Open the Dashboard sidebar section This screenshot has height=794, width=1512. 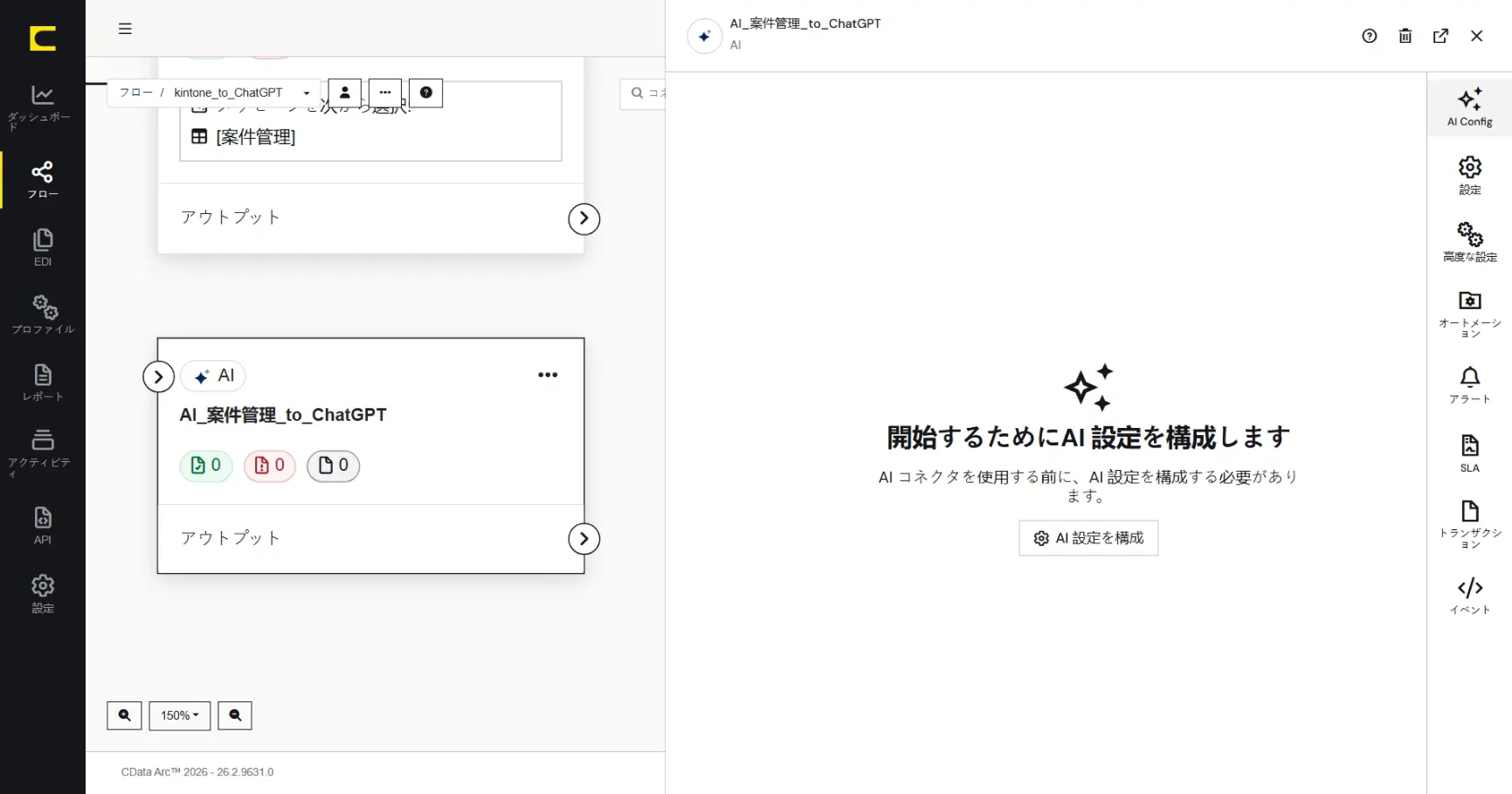pyautogui.click(x=42, y=107)
